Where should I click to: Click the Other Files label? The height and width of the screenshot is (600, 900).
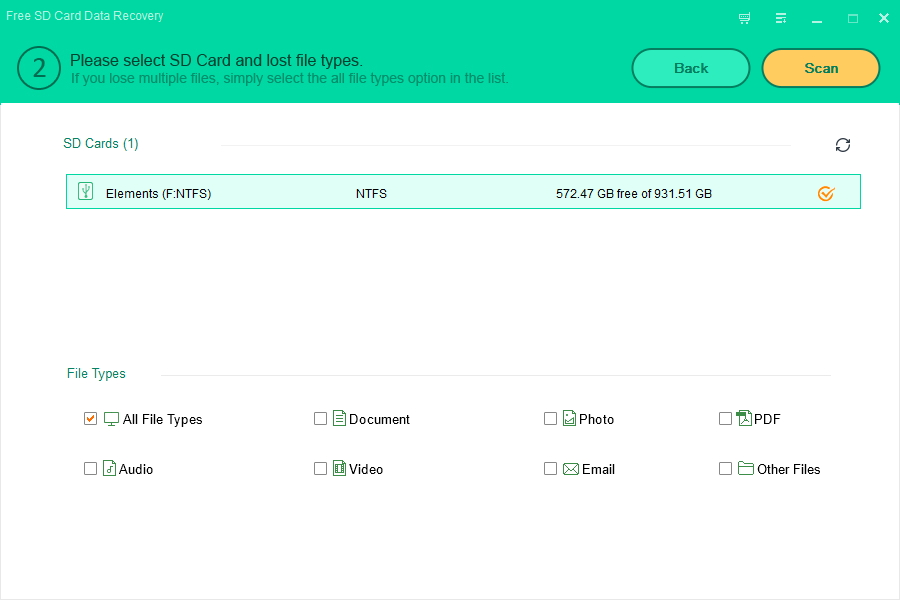(789, 469)
